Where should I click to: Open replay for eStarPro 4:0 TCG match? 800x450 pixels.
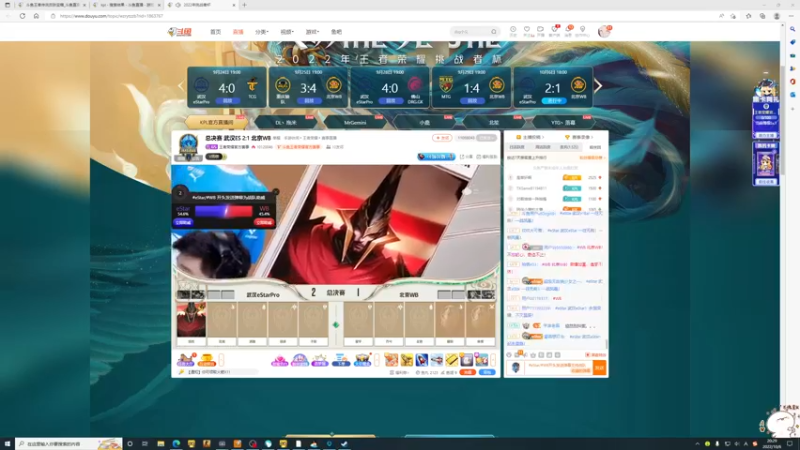[227, 101]
